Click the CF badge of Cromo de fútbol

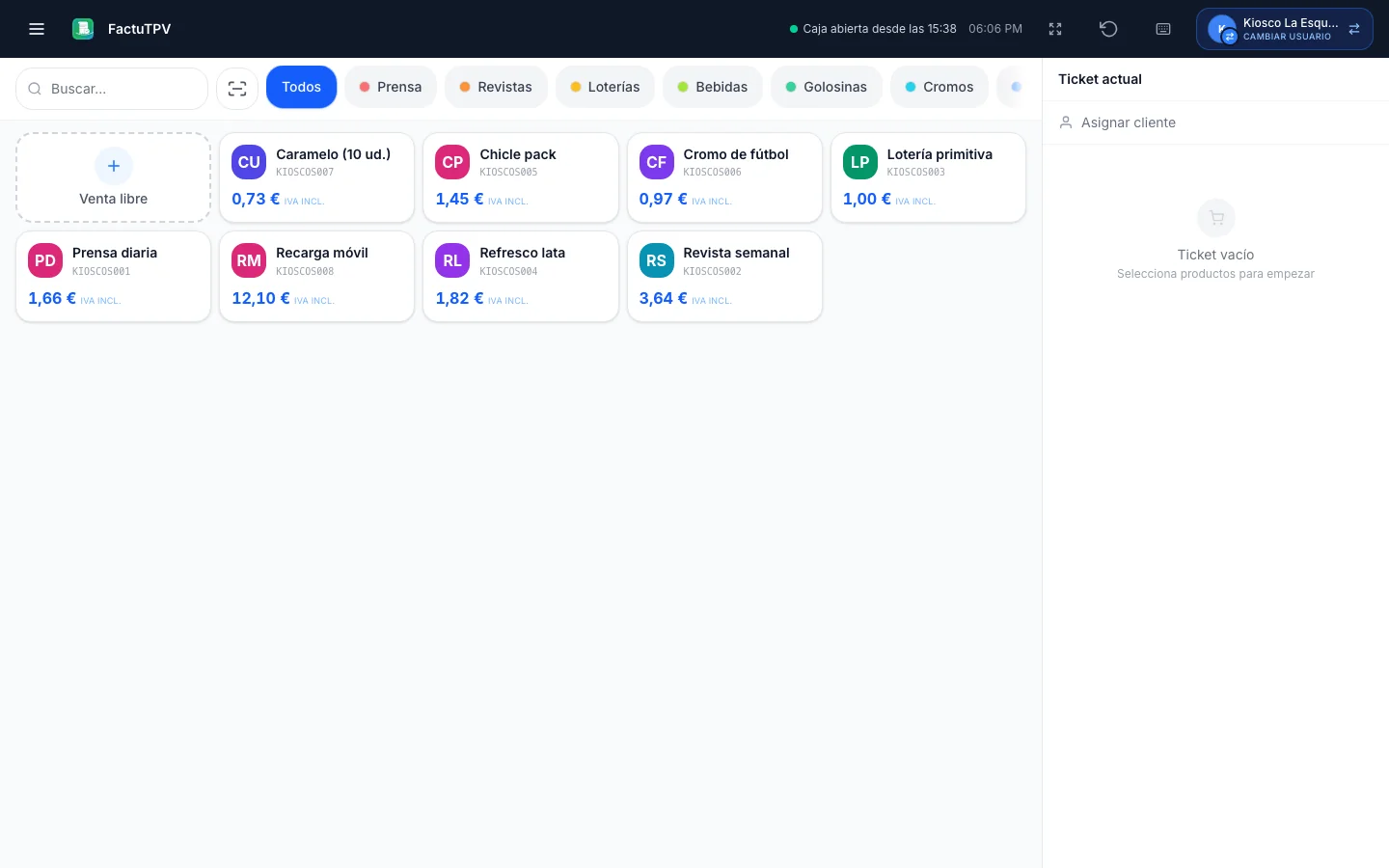point(657,162)
